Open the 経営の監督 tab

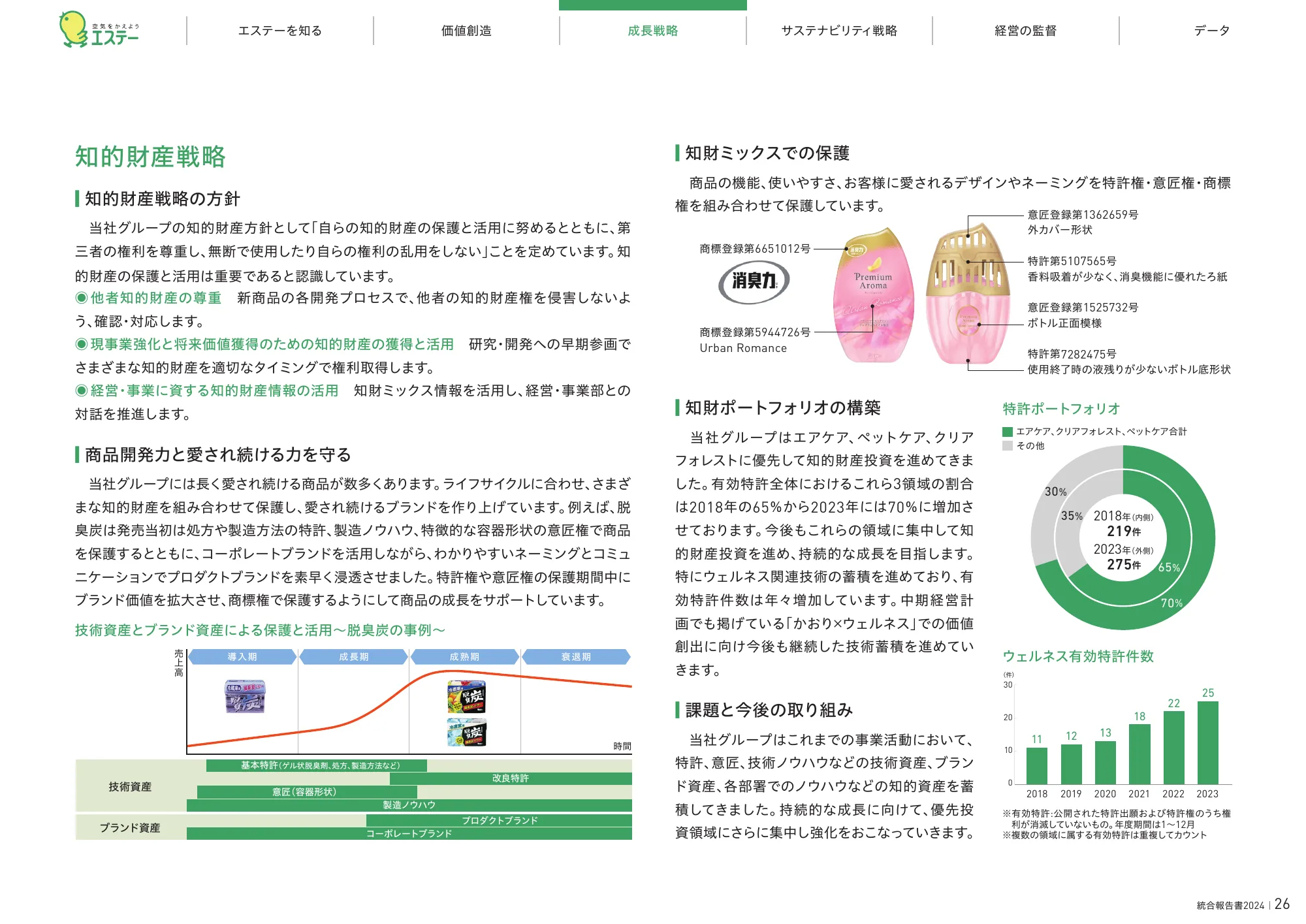pos(1025,31)
